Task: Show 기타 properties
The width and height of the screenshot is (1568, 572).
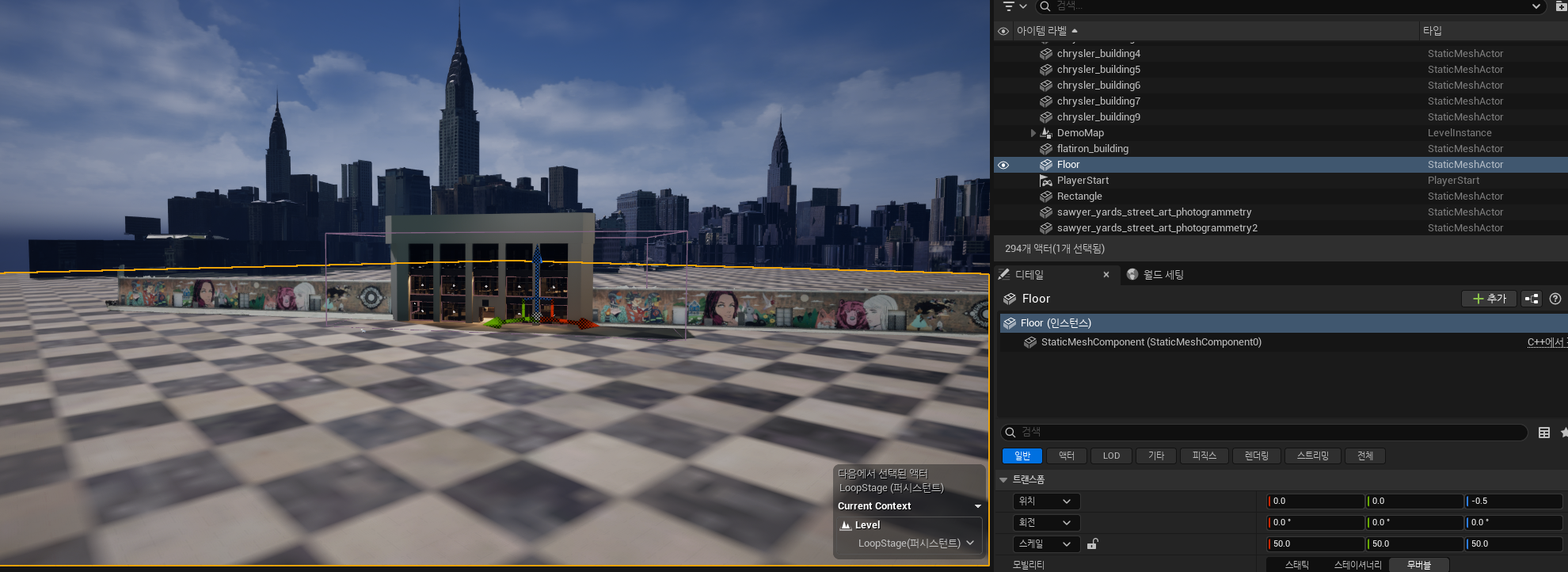Action: (x=1156, y=456)
